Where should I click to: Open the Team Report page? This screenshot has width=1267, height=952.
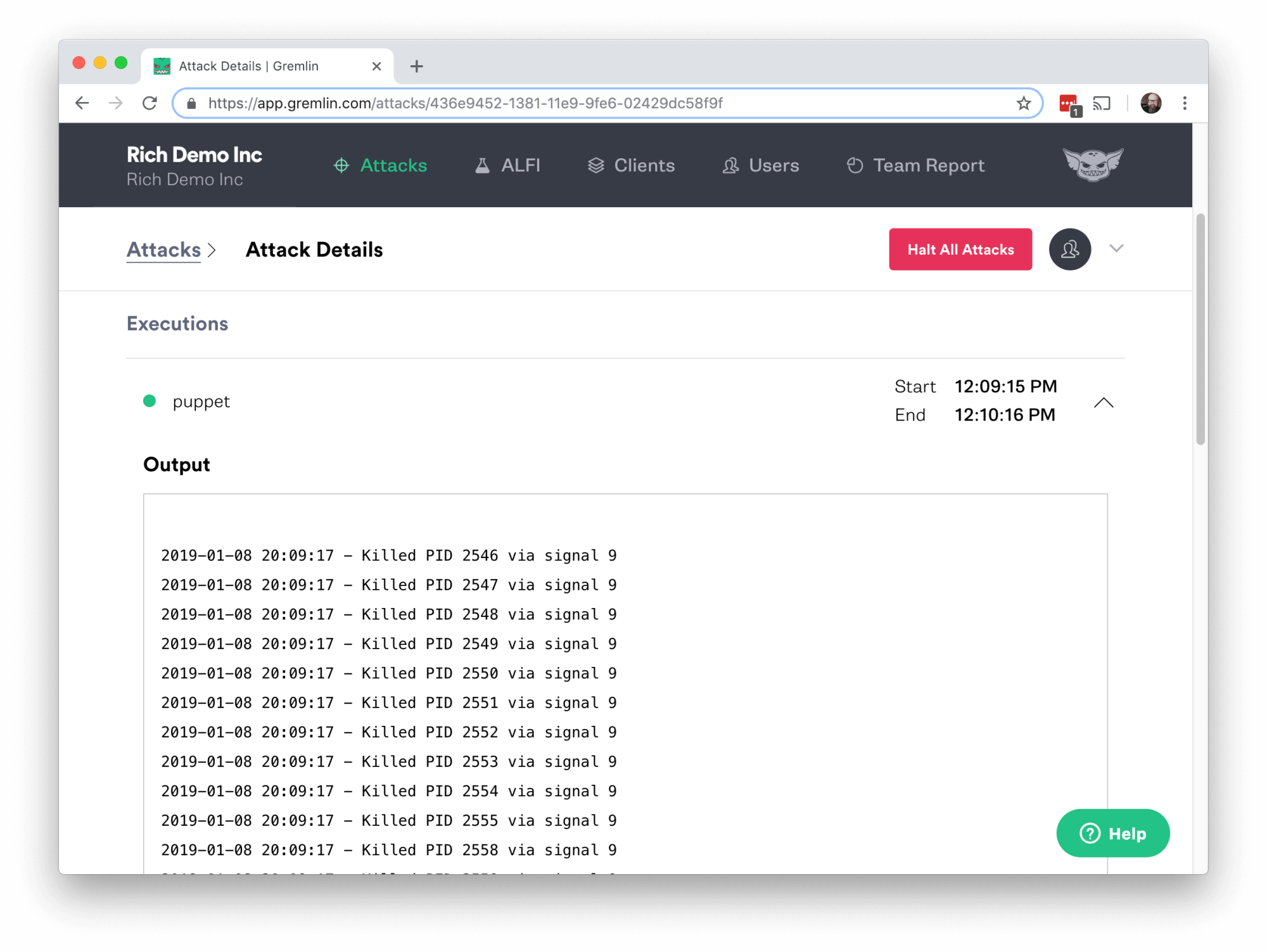(x=915, y=165)
